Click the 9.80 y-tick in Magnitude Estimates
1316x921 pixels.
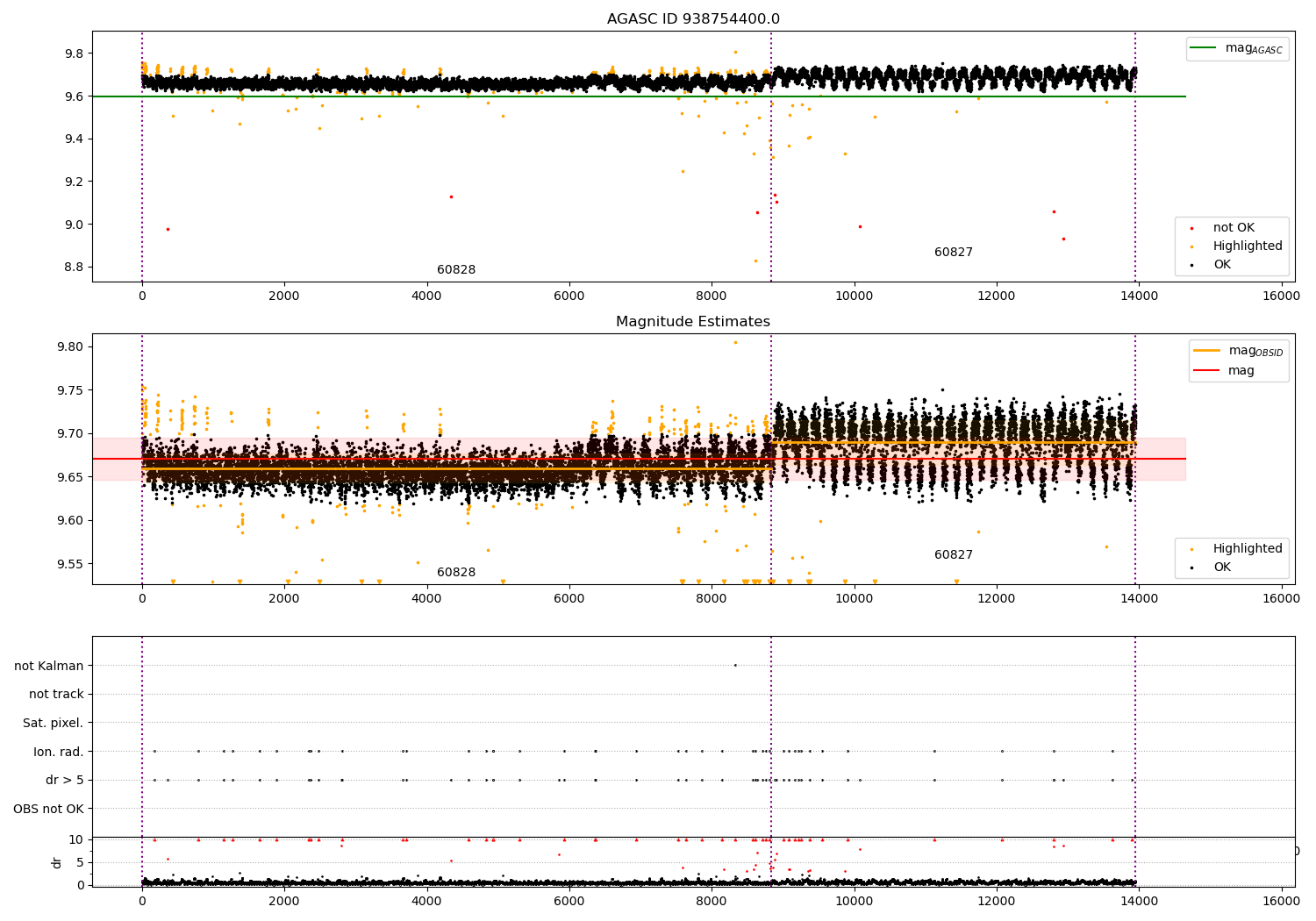point(69,347)
